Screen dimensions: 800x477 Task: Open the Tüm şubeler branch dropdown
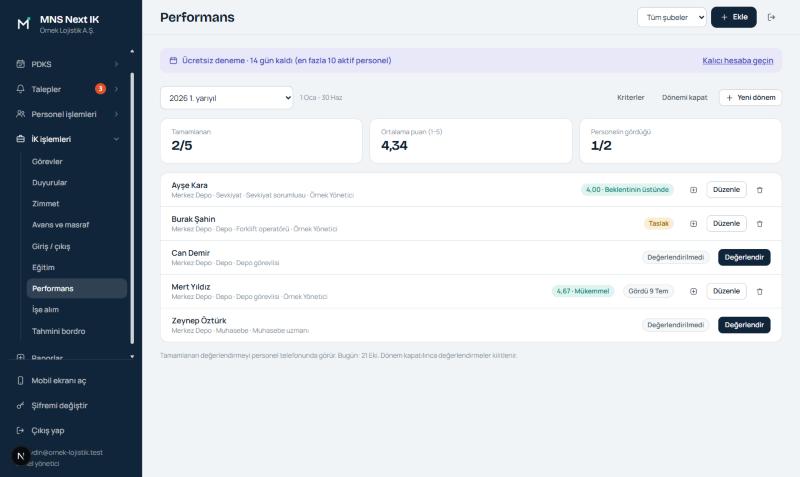tap(671, 17)
